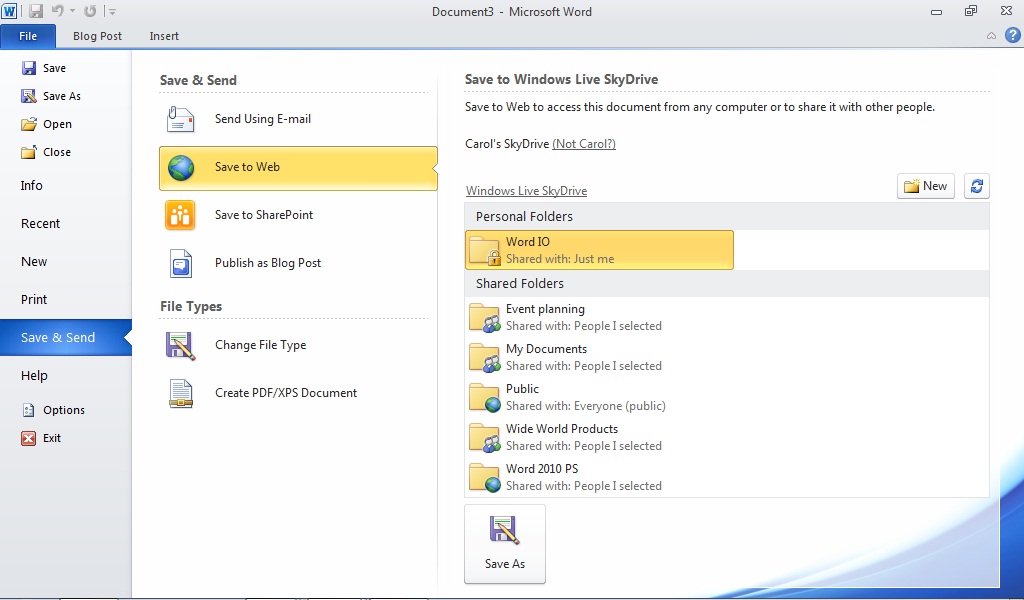Select the Event planning folder name
The width and height of the screenshot is (1024, 600).
coord(545,309)
